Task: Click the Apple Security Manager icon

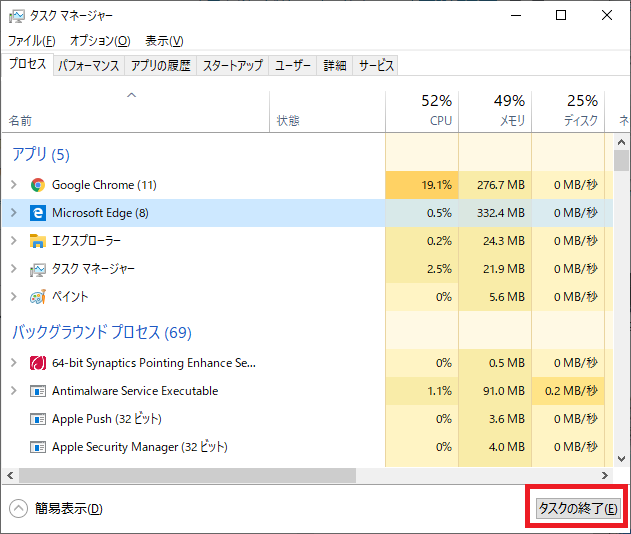Action: tap(38, 447)
